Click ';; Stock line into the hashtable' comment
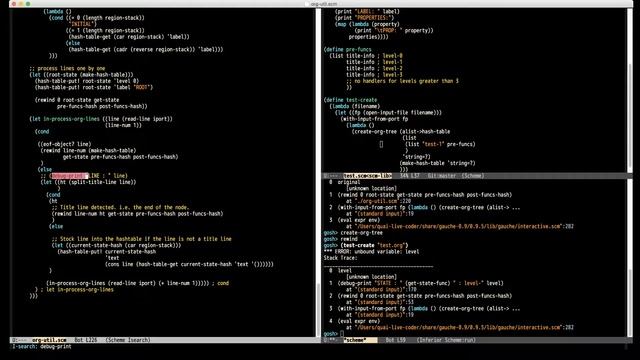The width and height of the screenshot is (640, 360). click(141, 239)
